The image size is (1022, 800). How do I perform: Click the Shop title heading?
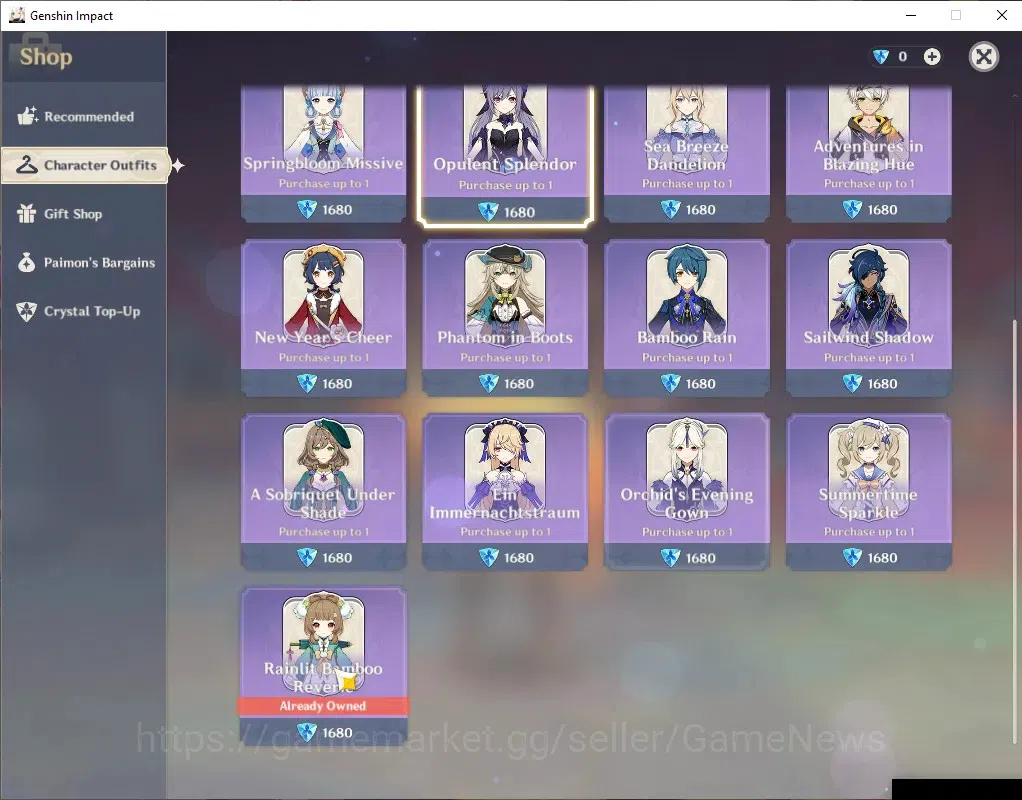pyautogui.click(x=46, y=57)
